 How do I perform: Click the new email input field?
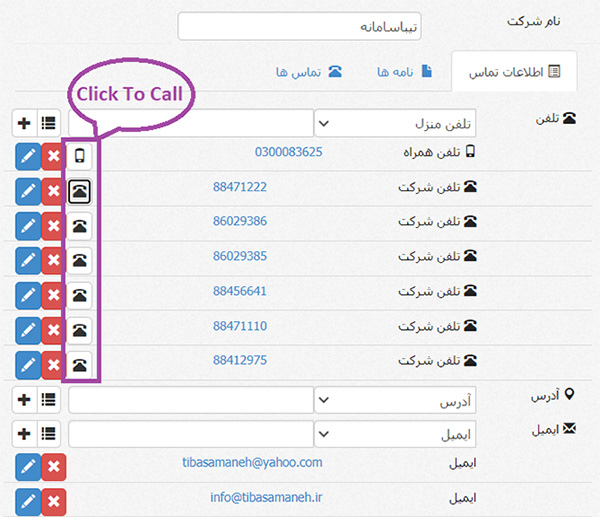[x=191, y=434]
